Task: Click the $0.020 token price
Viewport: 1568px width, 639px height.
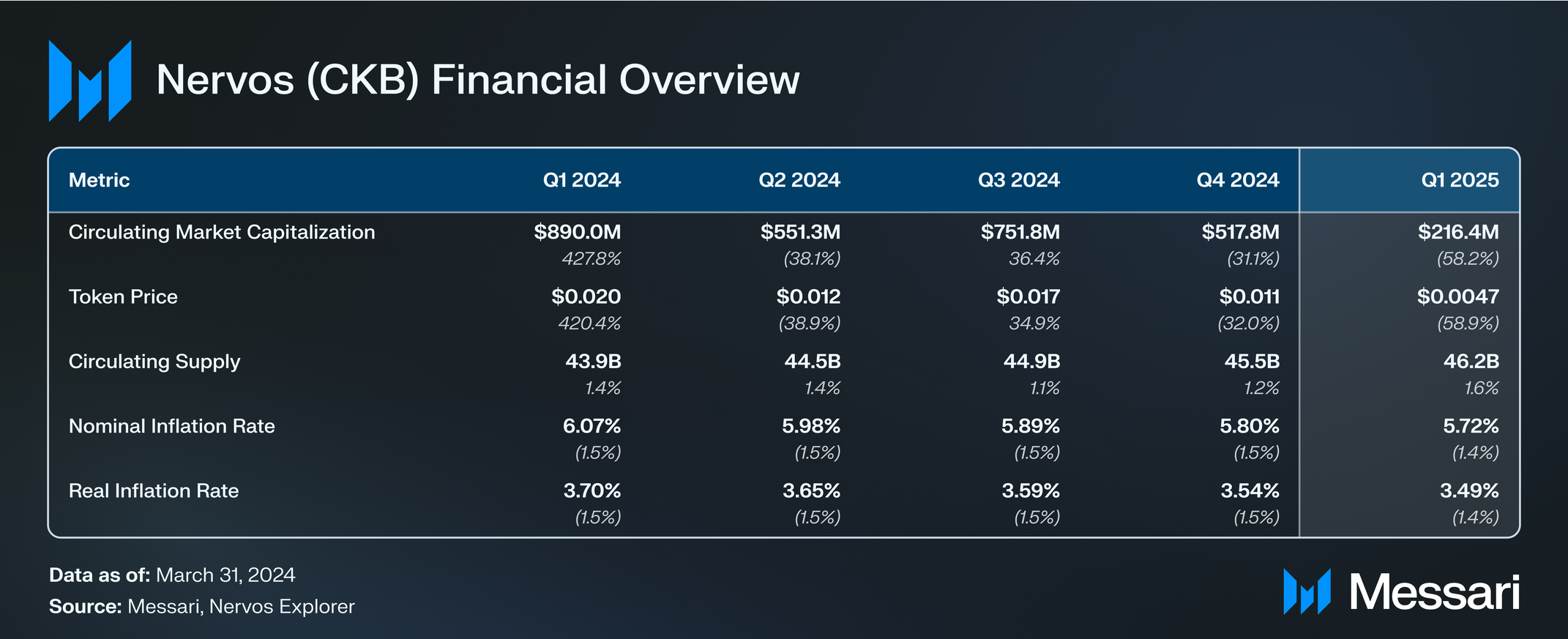Action: pyautogui.click(x=586, y=296)
